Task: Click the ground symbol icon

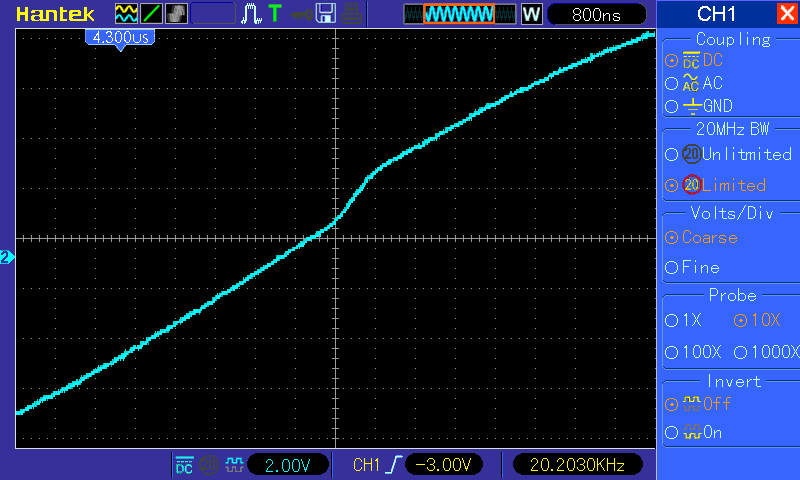Action: click(692, 106)
